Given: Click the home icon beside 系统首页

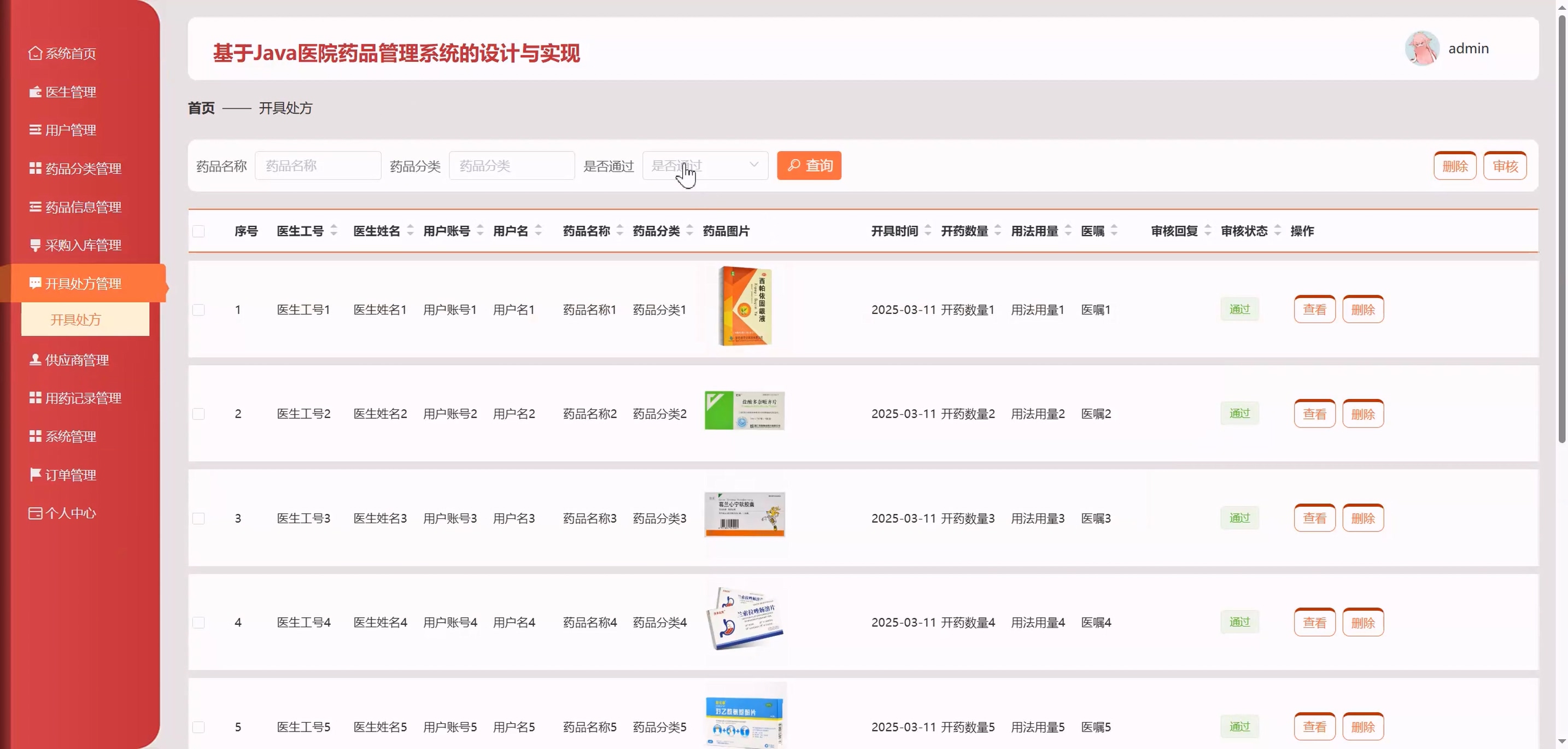Looking at the screenshot, I should tap(34, 53).
